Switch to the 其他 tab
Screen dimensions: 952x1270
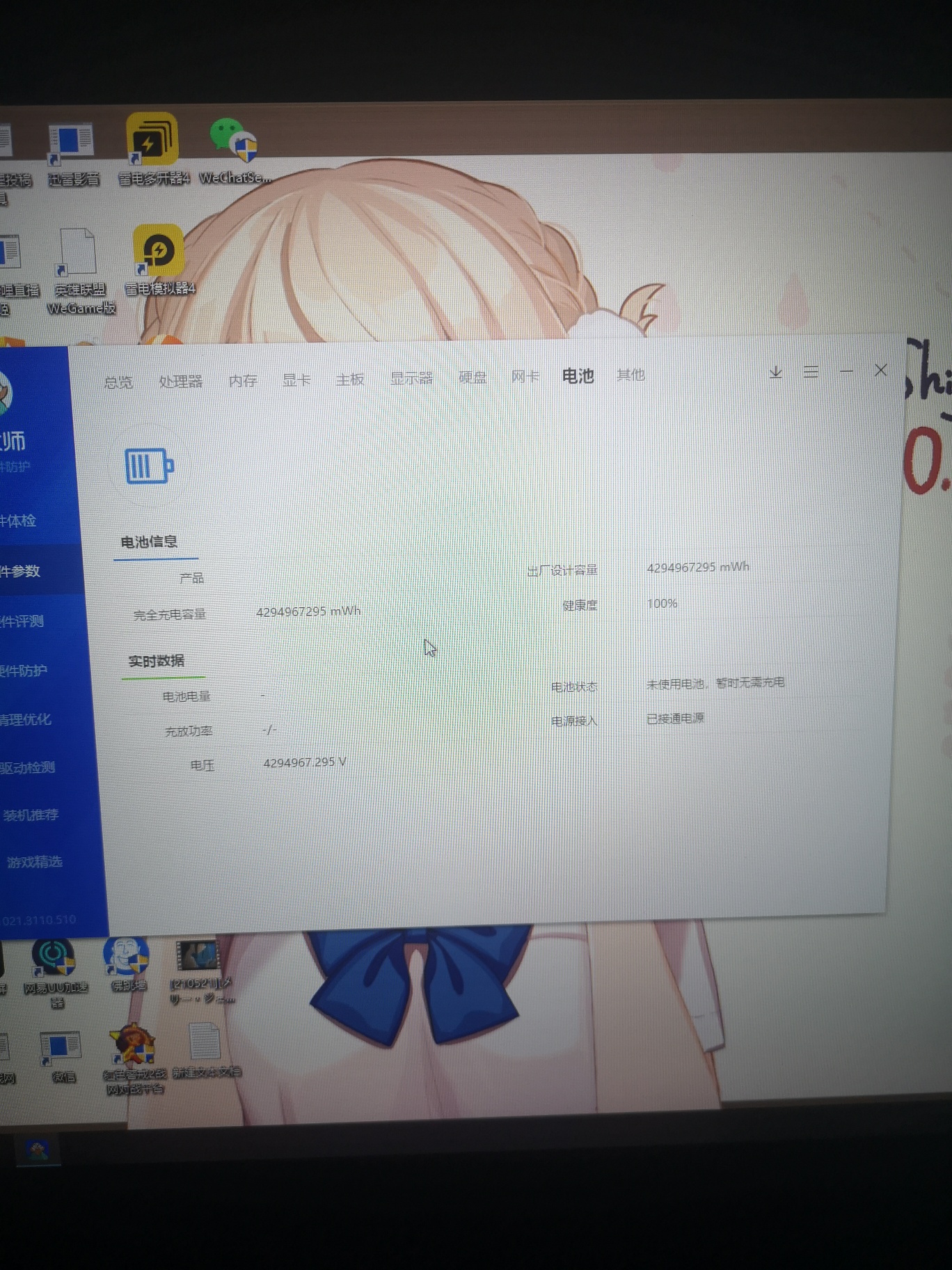point(630,375)
